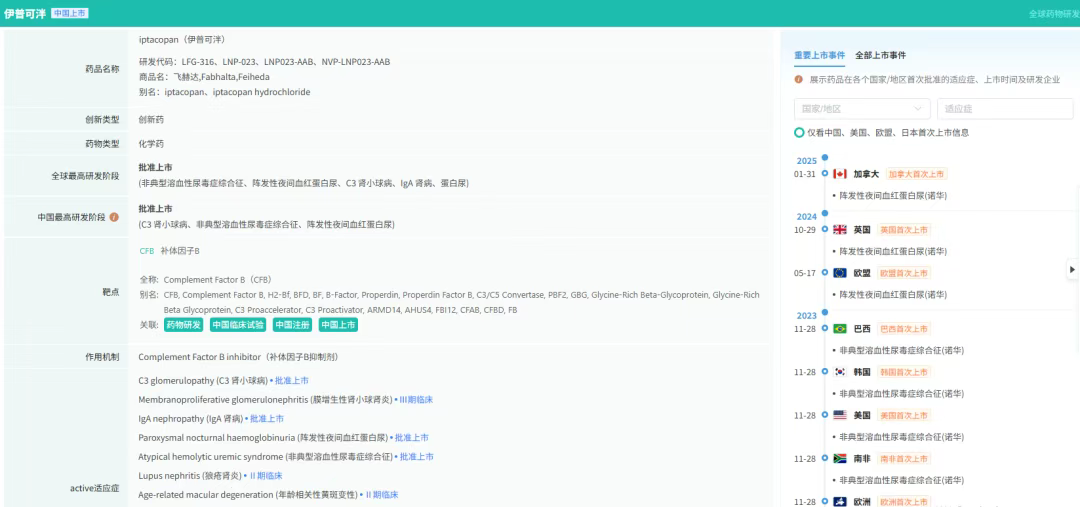This screenshot has height=507, width=1080.
Task: Click II期临床 link after Lupus nephritis
Action: [266, 475]
